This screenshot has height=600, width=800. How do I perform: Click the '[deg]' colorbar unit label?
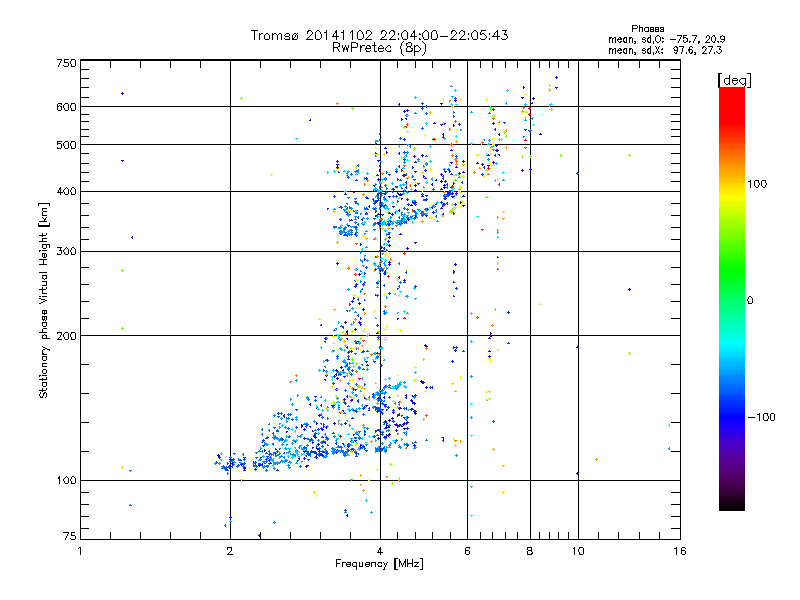tap(734, 80)
